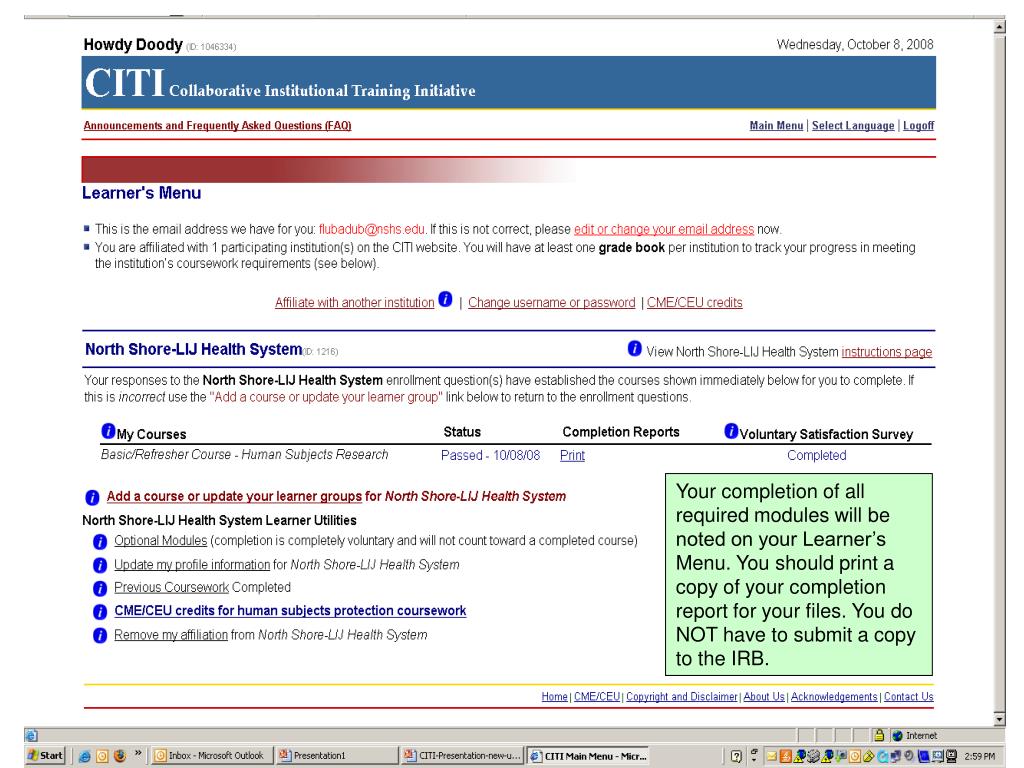
Task: Open Acknowledgements footer link
Action: (x=834, y=697)
